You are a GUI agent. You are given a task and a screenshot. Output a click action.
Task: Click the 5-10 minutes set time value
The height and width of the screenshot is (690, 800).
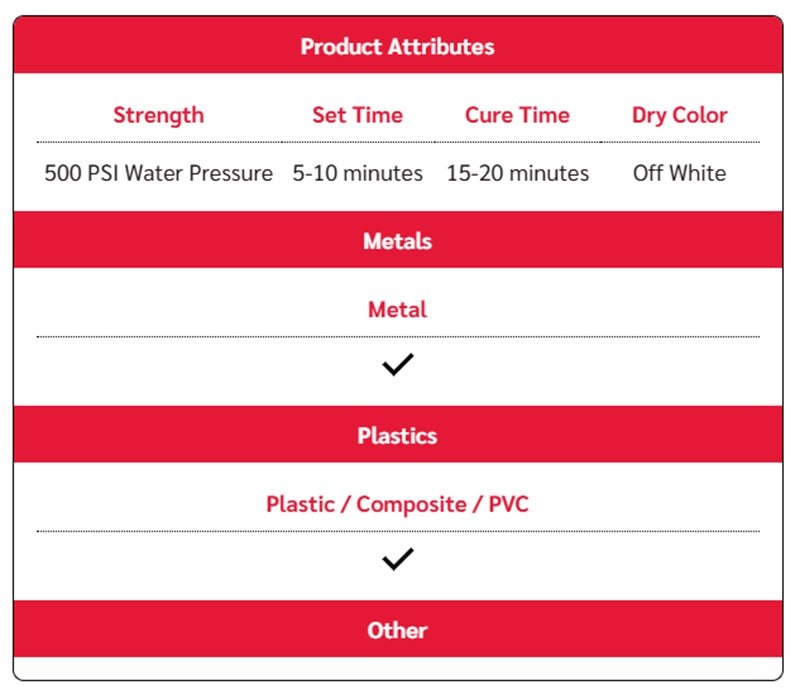pos(358,173)
